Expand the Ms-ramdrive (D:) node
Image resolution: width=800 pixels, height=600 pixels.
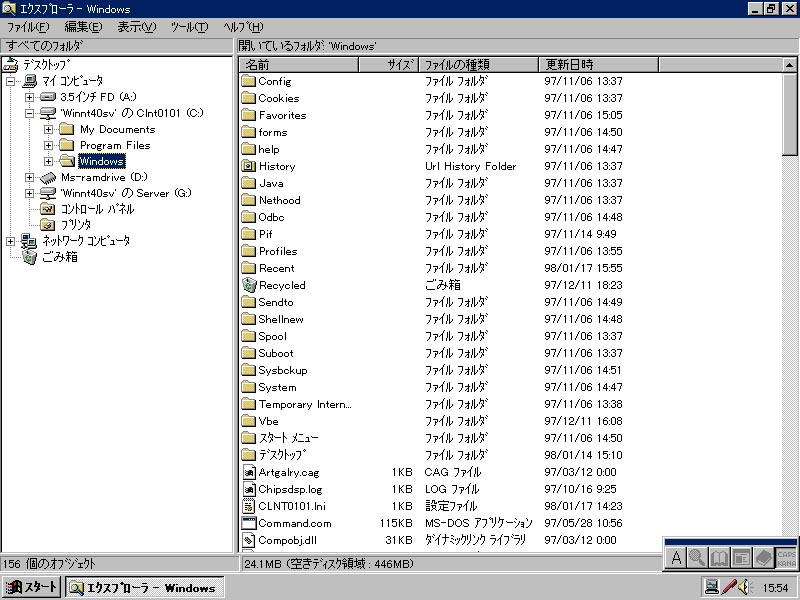(30, 178)
